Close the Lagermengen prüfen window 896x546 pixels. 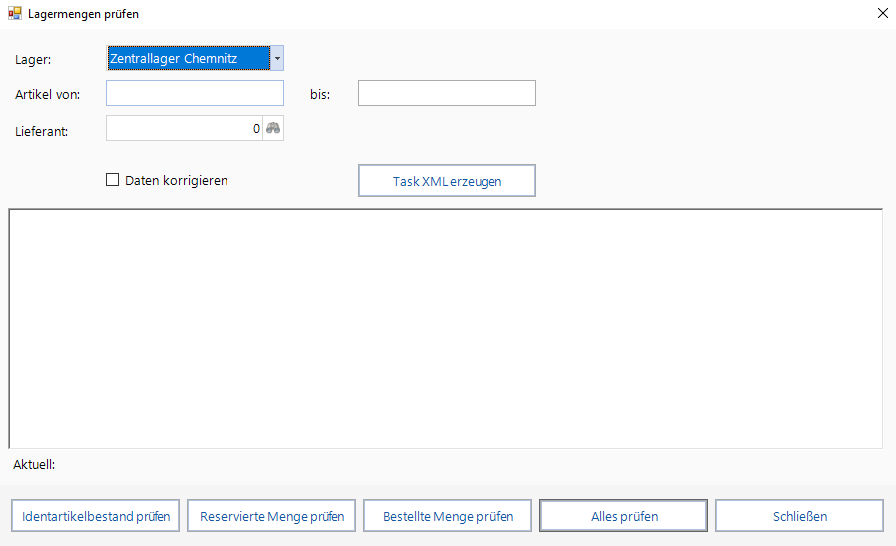(878, 14)
